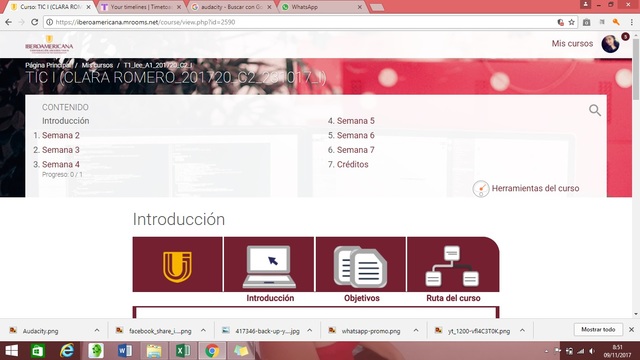This screenshot has height=360, width=640.
Task: Open Word from the taskbar
Action: click(125, 351)
